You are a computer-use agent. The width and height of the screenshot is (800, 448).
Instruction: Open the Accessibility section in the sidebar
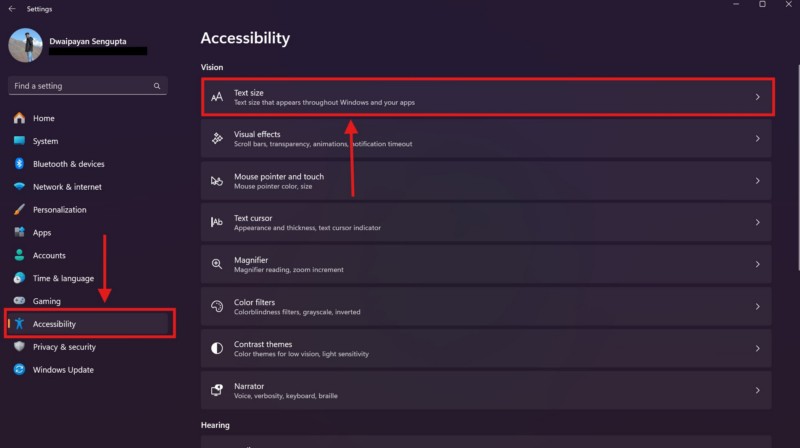(x=54, y=324)
